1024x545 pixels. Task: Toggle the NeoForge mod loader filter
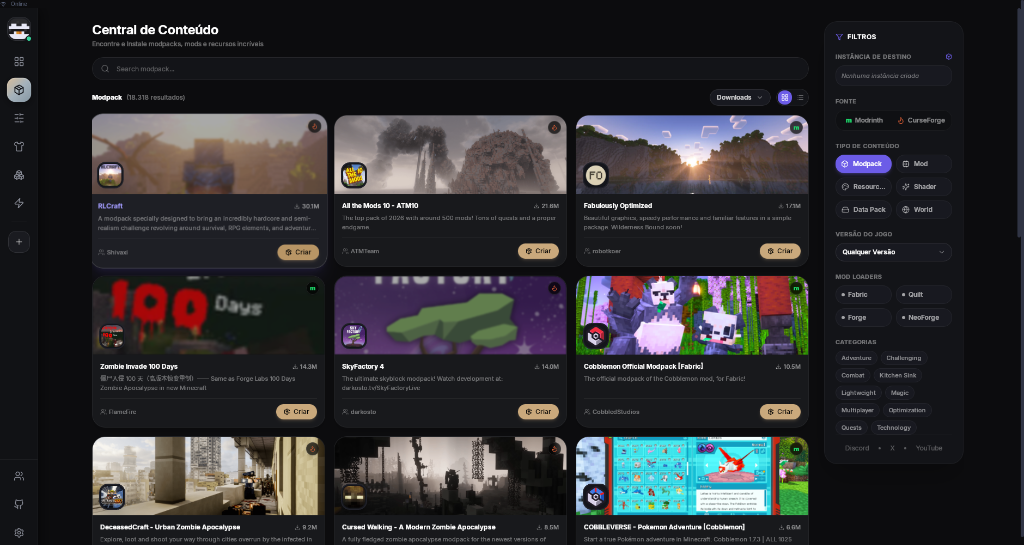(923, 317)
